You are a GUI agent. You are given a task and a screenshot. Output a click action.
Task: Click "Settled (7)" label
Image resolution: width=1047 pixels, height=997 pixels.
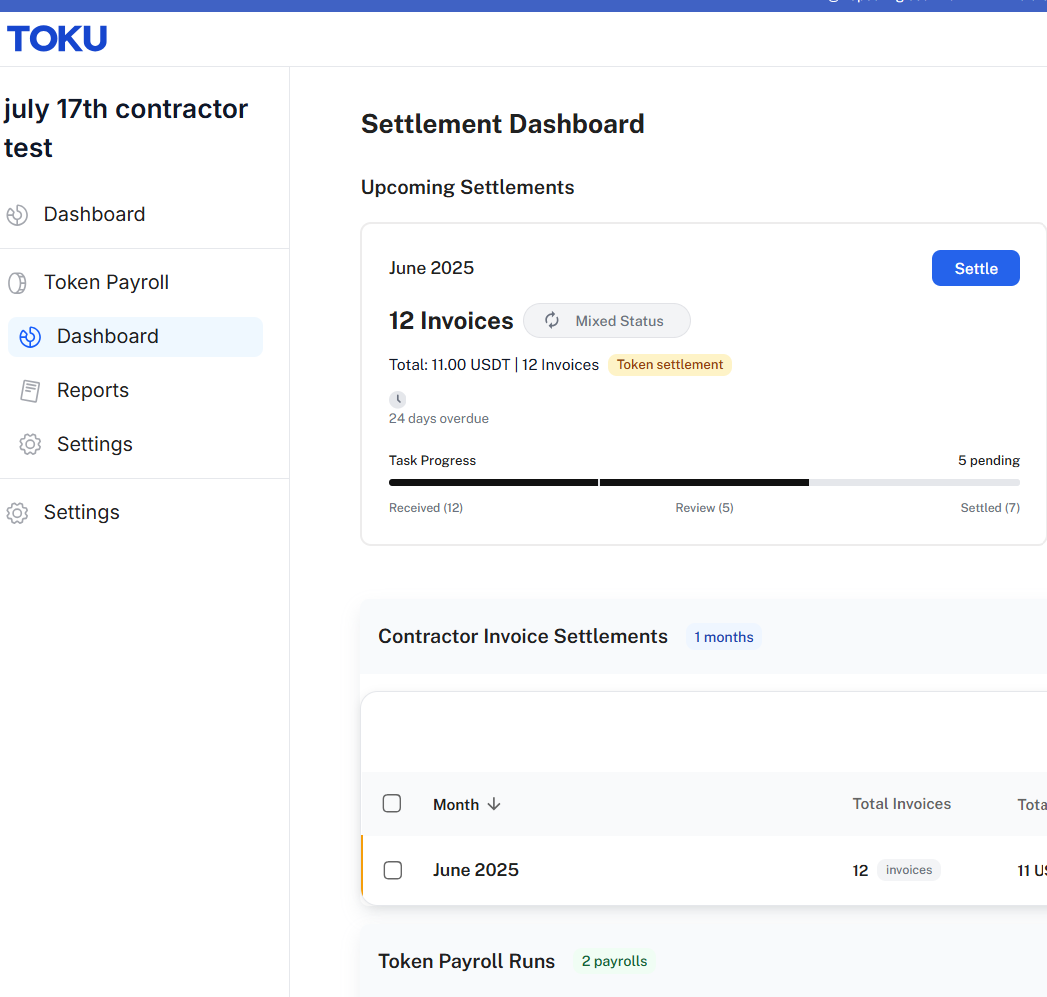(990, 508)
